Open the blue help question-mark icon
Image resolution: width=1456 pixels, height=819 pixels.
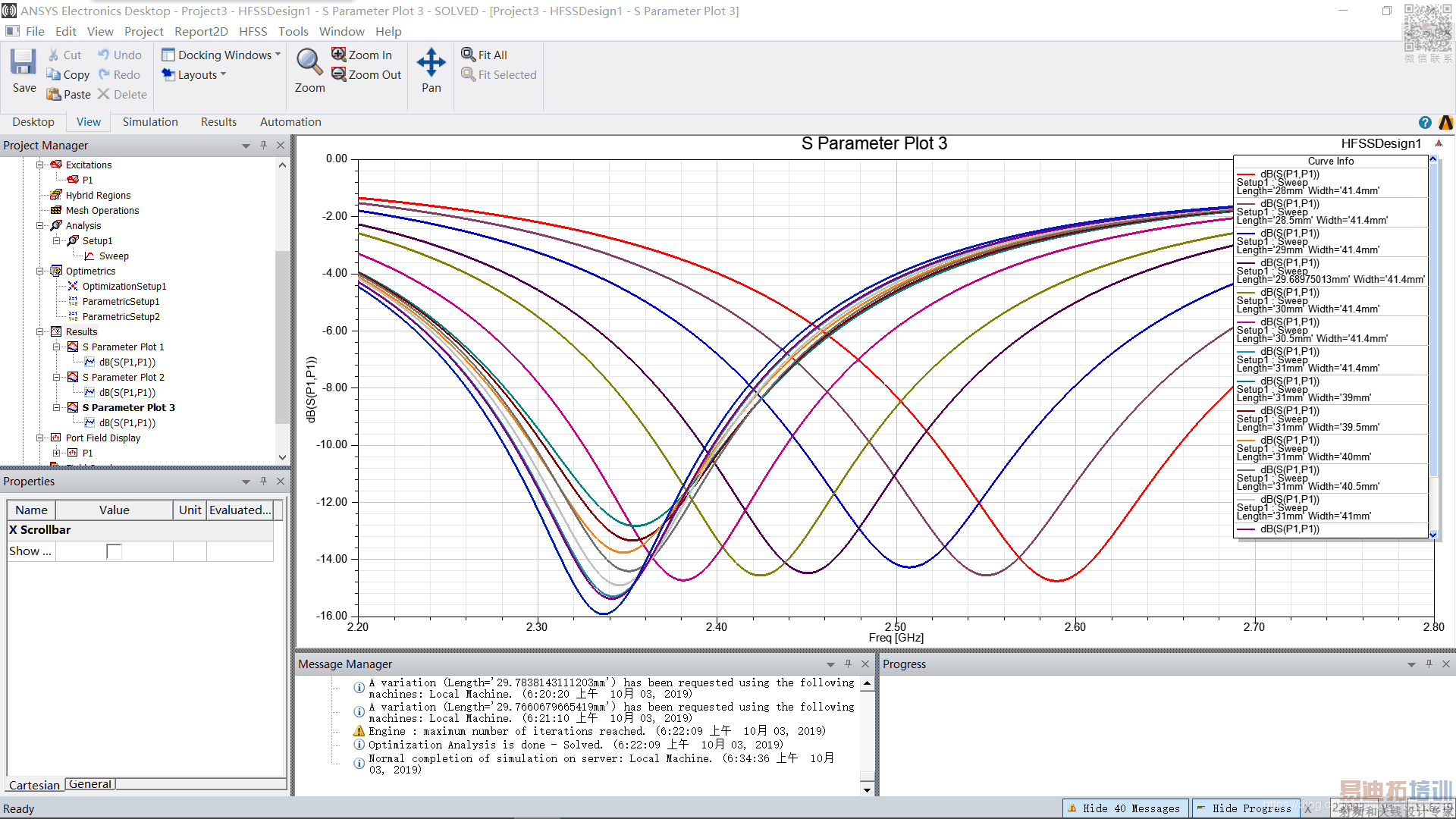coord(1425,122)
